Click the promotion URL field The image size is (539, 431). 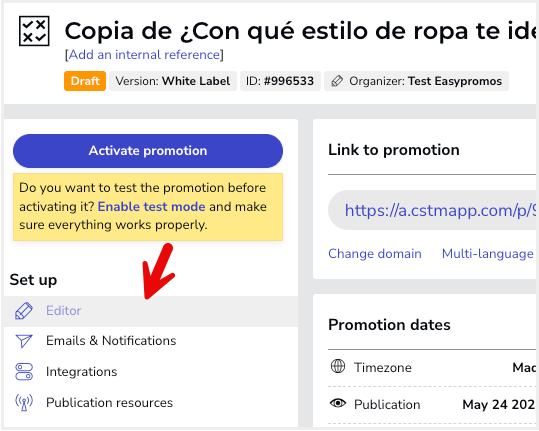tap(432, 210)
